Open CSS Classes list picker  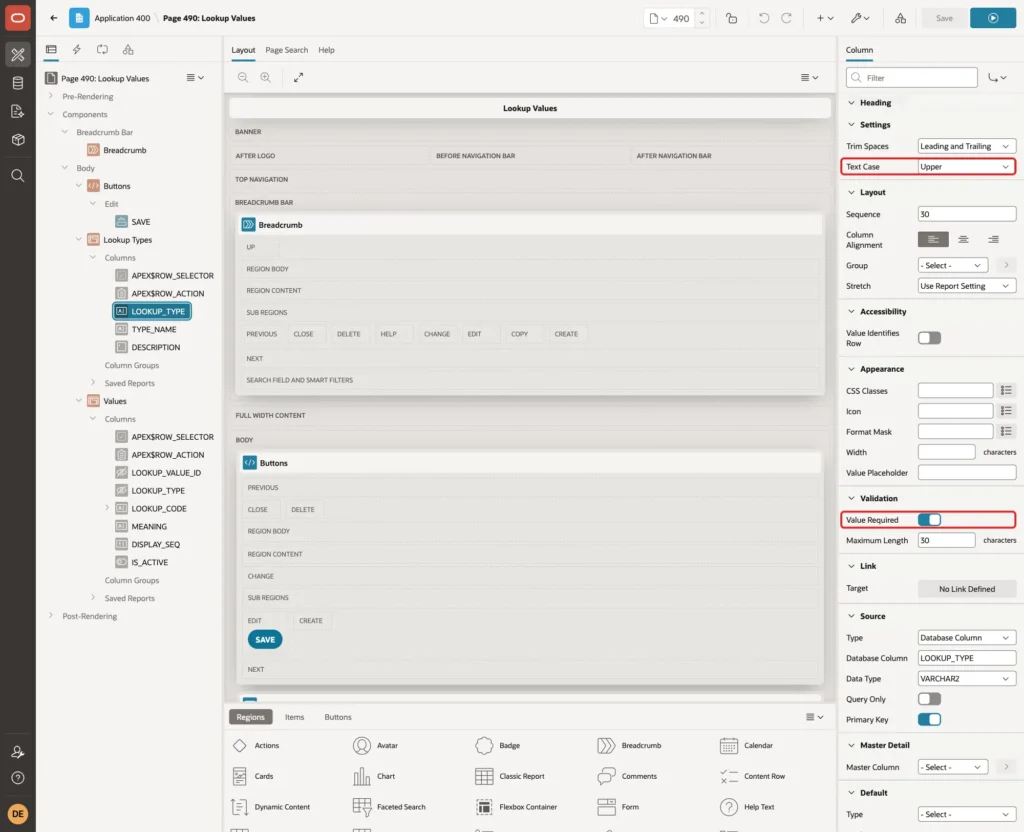pyautogui.click(x=1006, y=391)
